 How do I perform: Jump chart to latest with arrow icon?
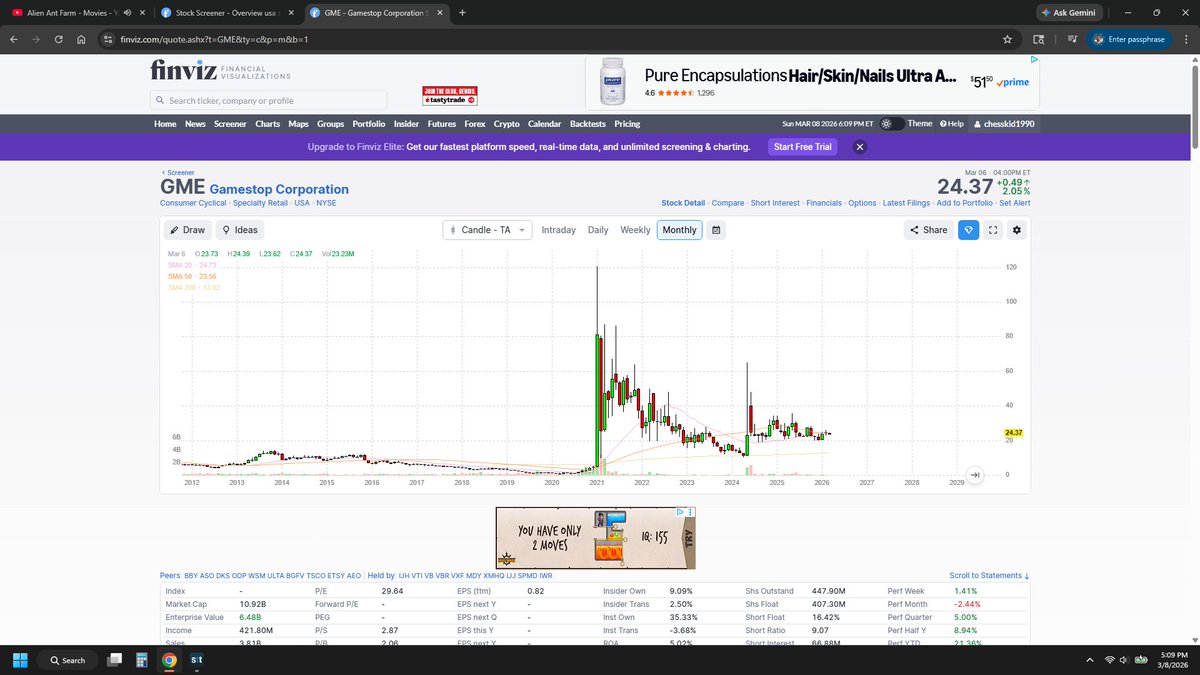point(975,475)
